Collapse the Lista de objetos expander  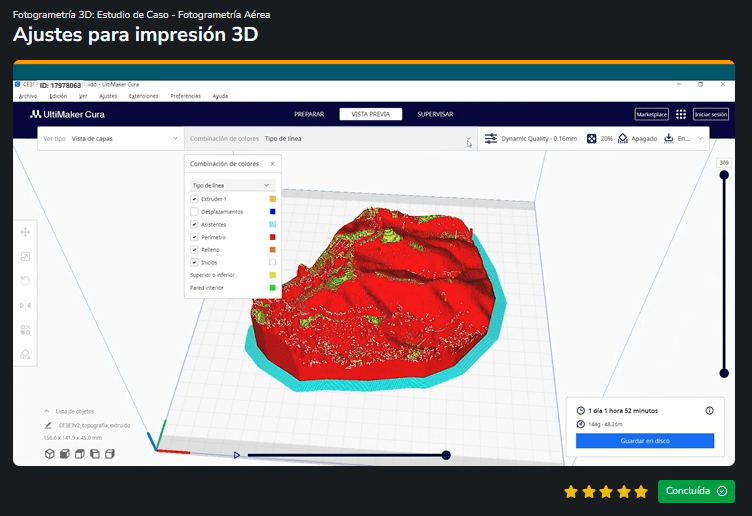pos(47,411)
